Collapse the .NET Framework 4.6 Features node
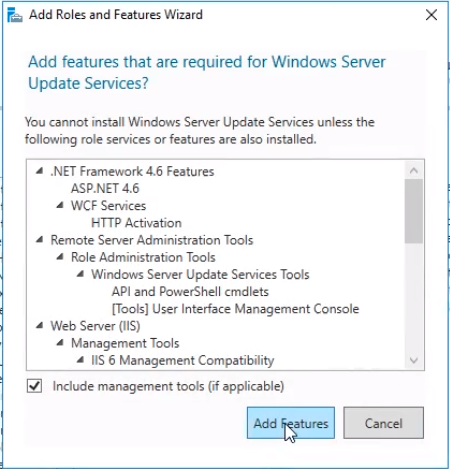Image resolution: width=450 pixels, height=469 pixels. (x=40, y=171)
